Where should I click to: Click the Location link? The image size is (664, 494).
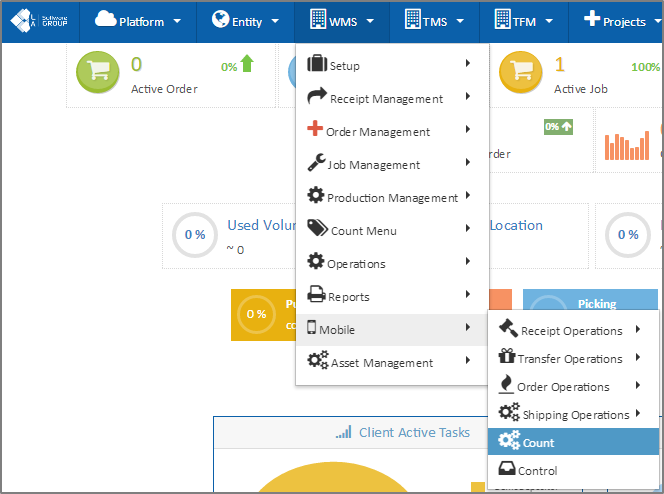[x=516, y=225]
